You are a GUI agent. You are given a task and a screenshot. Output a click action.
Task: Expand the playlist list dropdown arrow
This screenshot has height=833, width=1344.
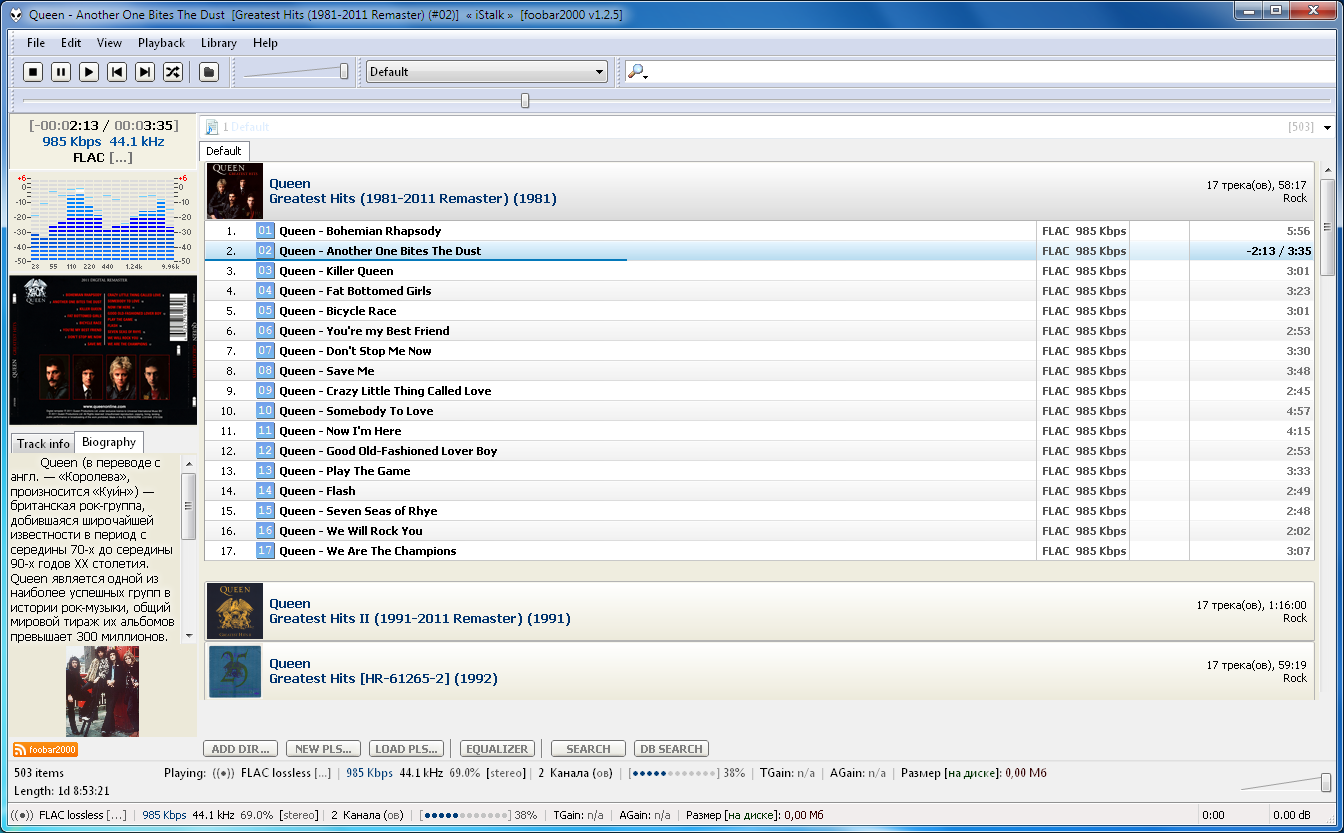point(1328,128)
